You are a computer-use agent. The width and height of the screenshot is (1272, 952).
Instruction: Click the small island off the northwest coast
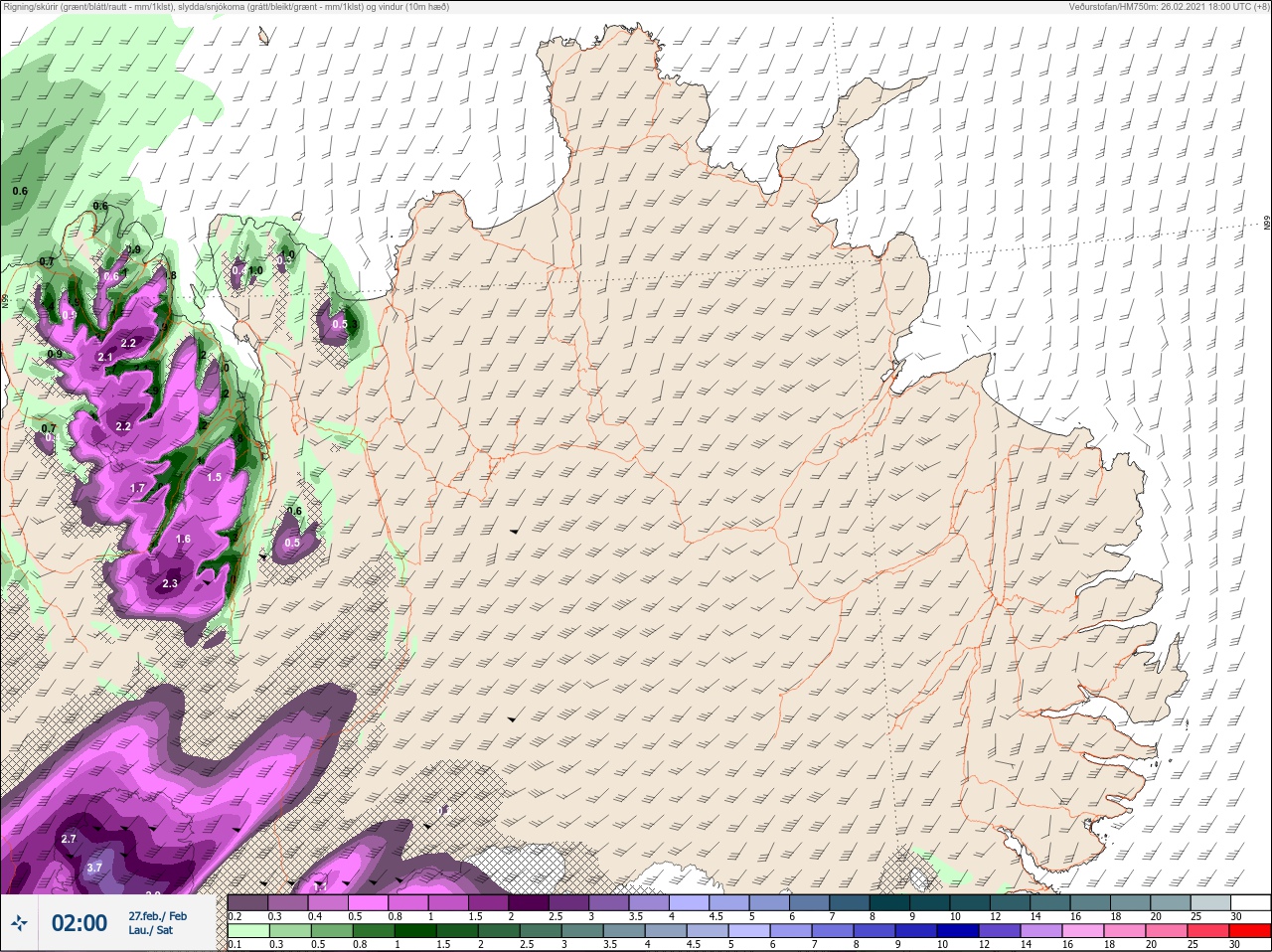[x=263, y=38]
